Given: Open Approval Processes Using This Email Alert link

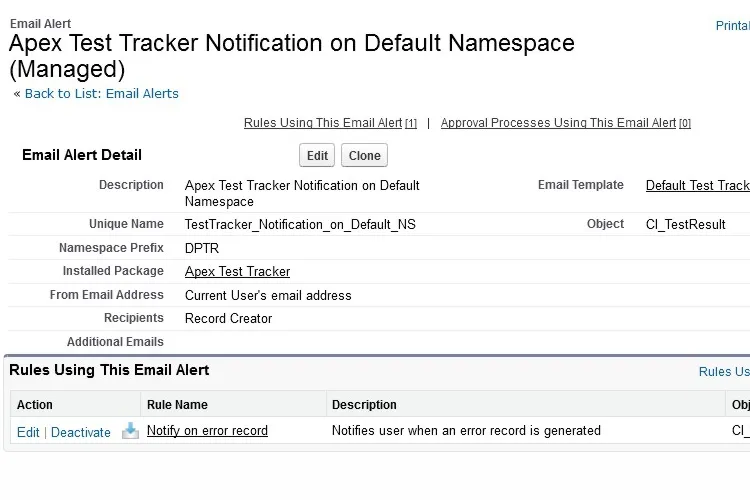Looking at the screenshot, I should point(565,123).
